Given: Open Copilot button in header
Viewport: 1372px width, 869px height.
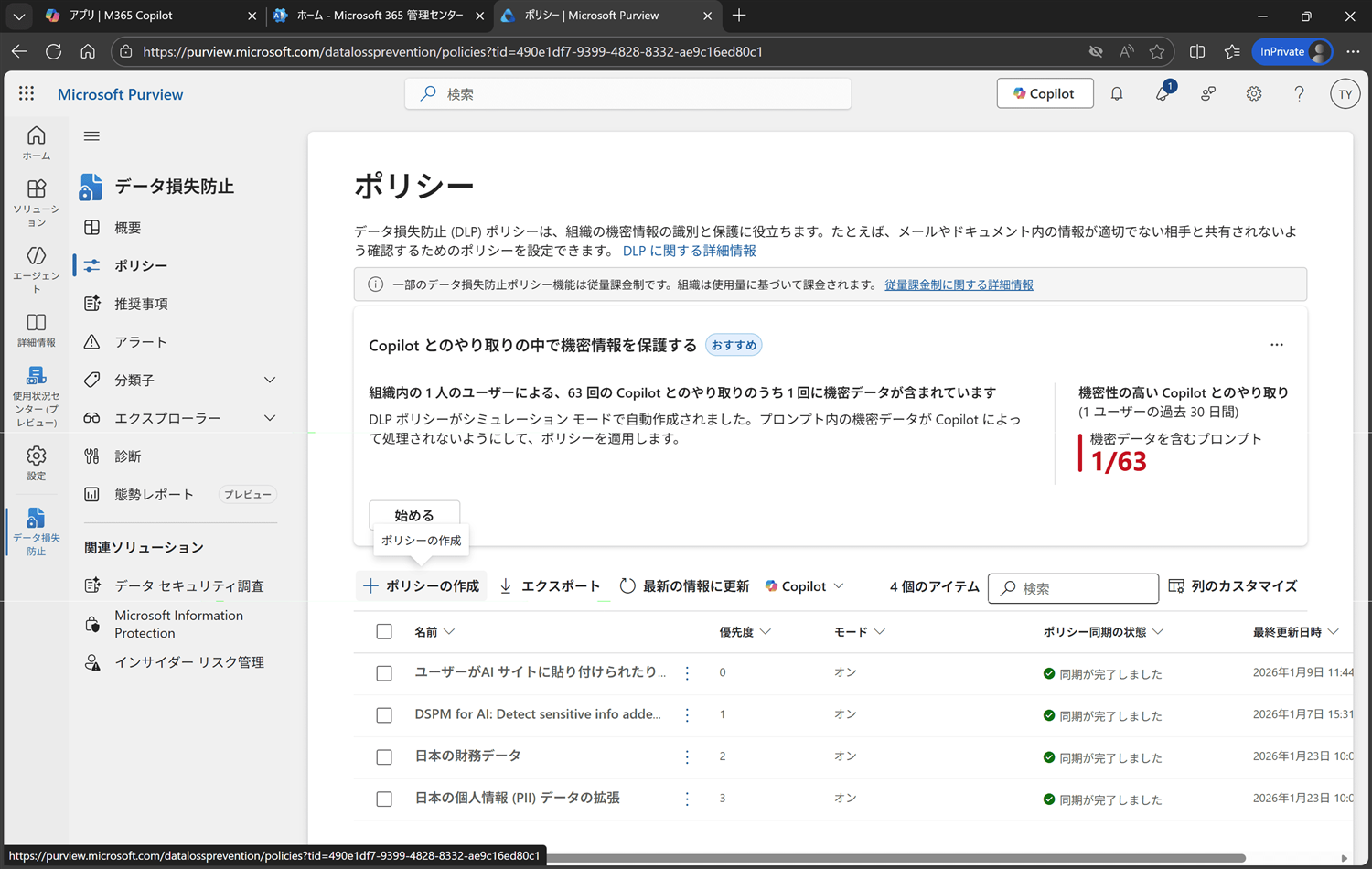Looking at the screenshot, I should (1045, 93).
